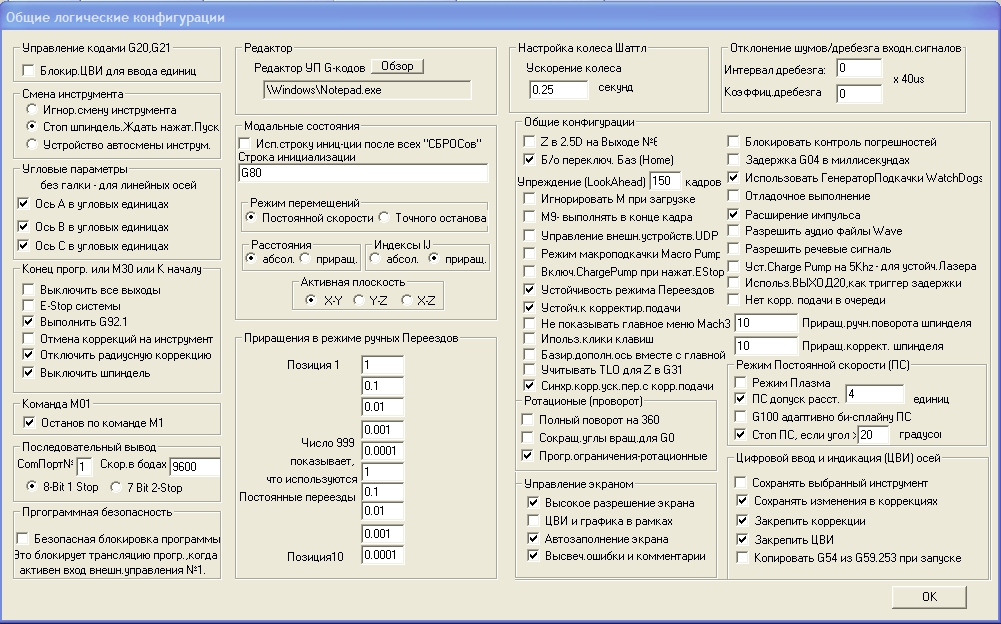Enable Выключить все выходы checkbox
Viewport: 1001px width, 624px height.
pos(28,289)
